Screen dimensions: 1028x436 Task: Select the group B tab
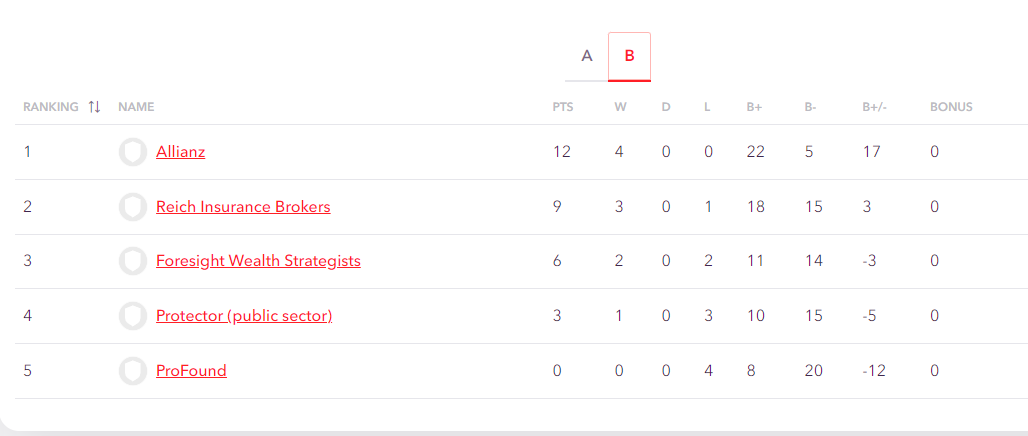[629, 56]
